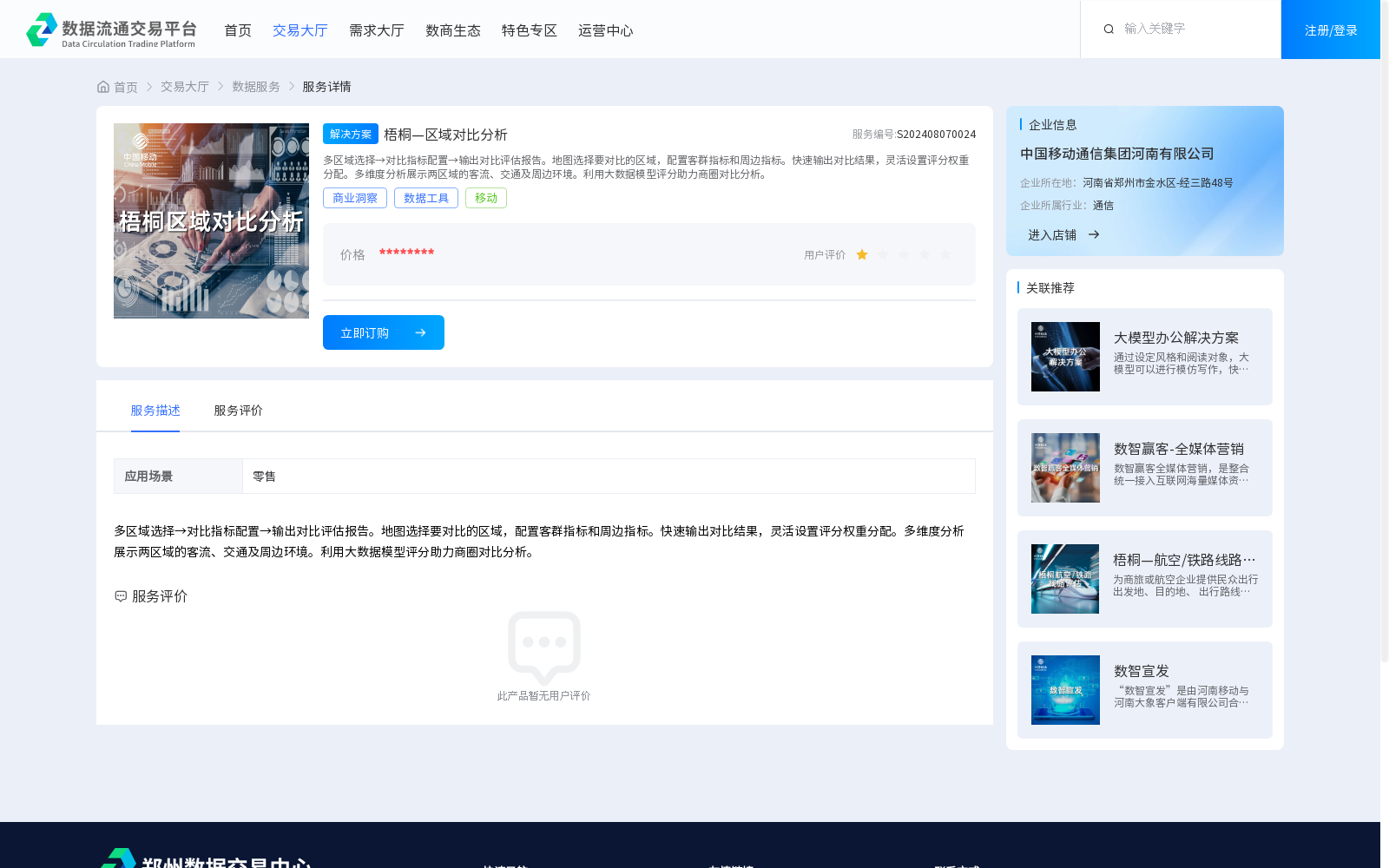The height and width of the screenshot is (868, 1389).
Task: Click the product title 梧桐—区域对比分析
Action: click(445, 135)
